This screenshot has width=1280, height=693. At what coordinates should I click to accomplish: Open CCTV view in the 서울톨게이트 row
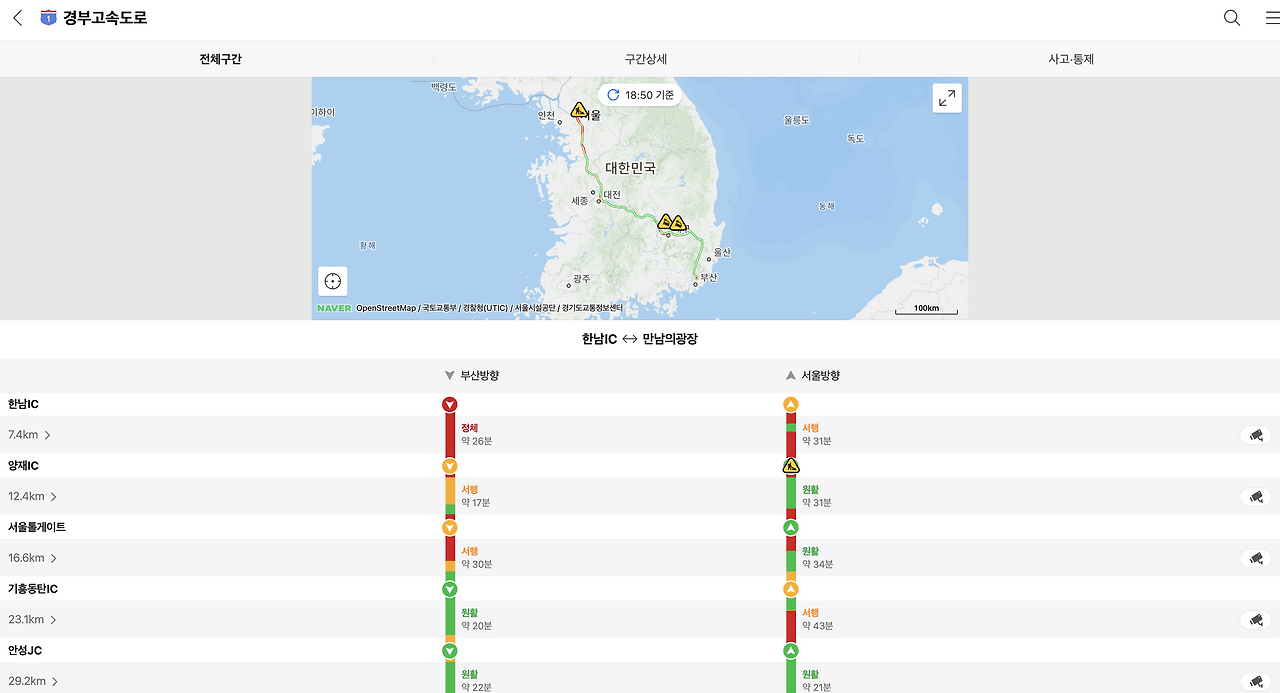click(x=1255, y=557)
